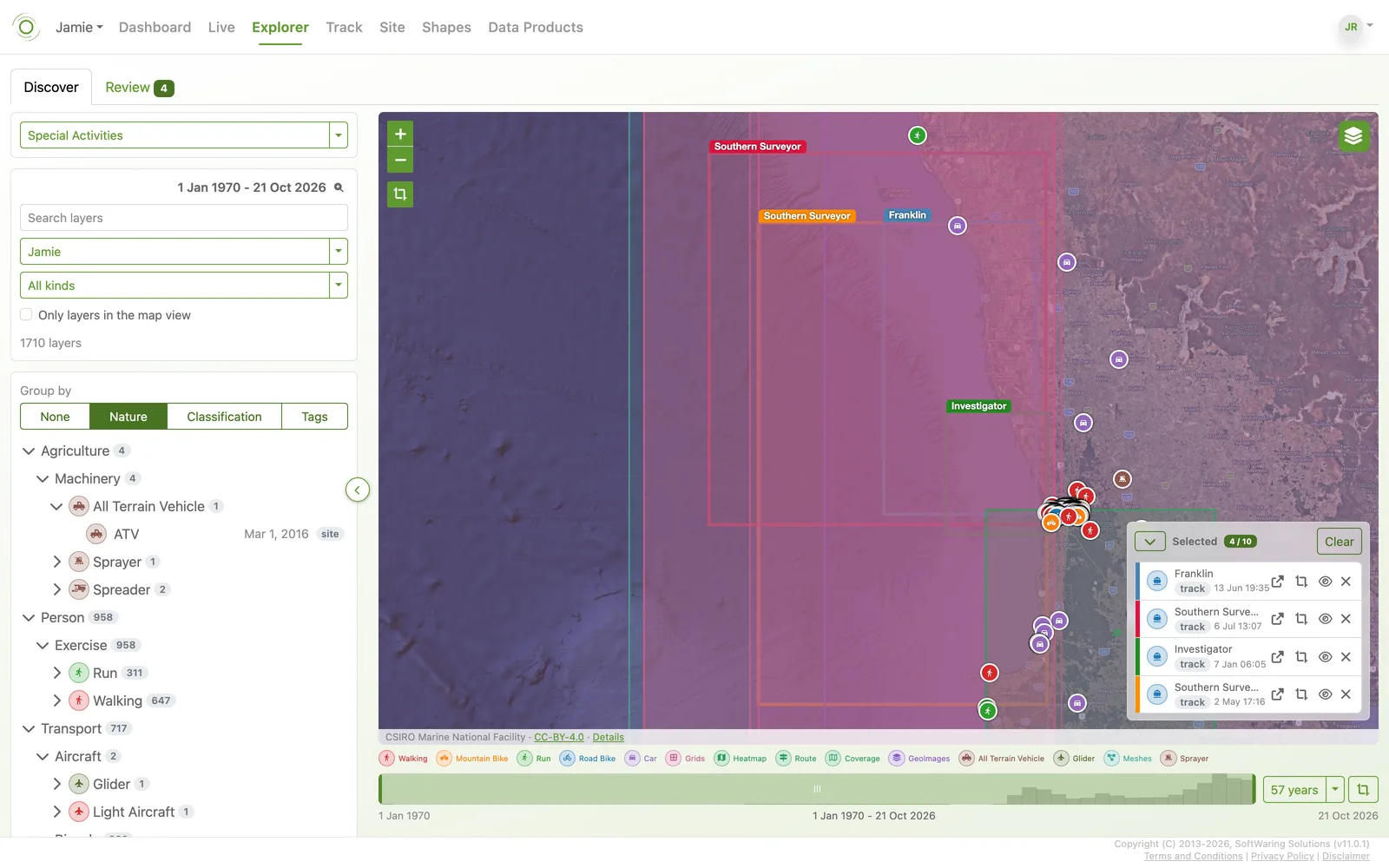Switch to the Review tab
This screenshot has width=1389, height=868.
[139, 88]
